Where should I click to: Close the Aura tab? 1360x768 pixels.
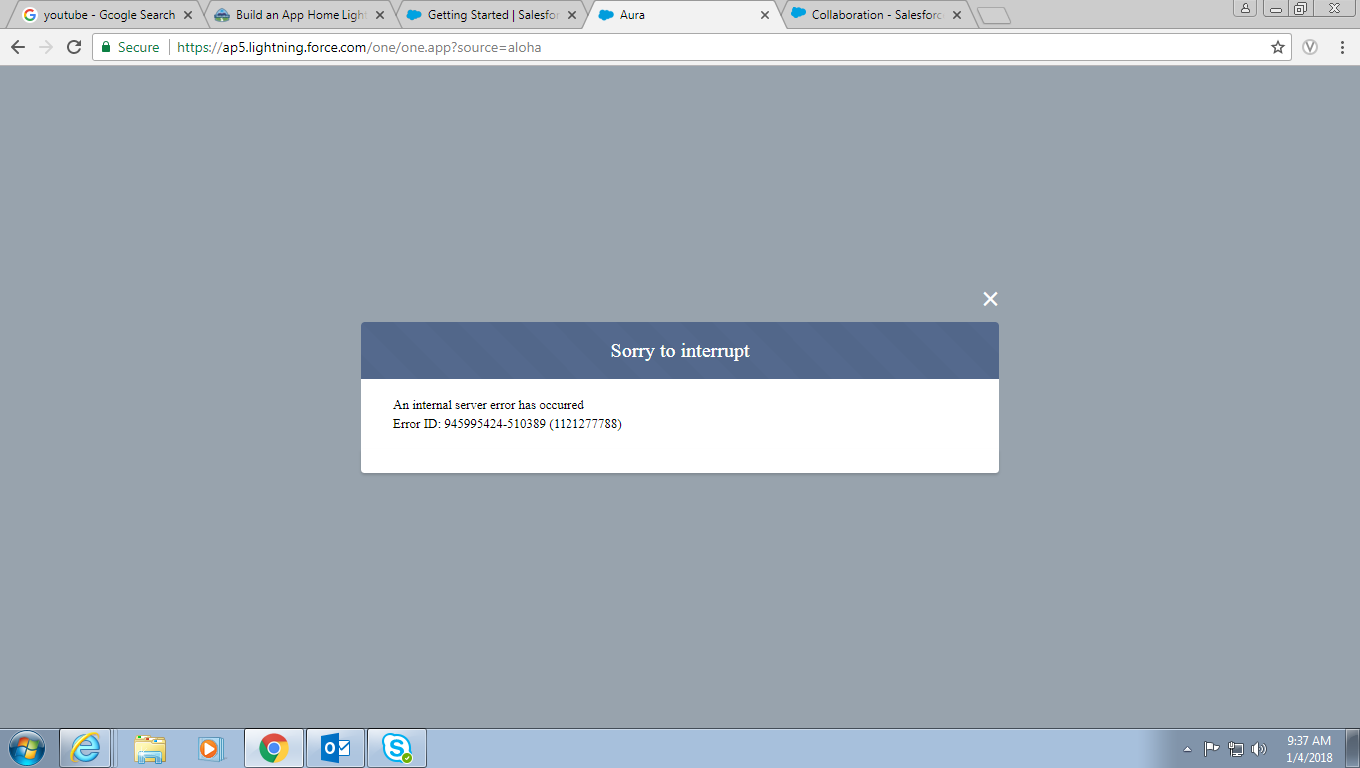765,15
